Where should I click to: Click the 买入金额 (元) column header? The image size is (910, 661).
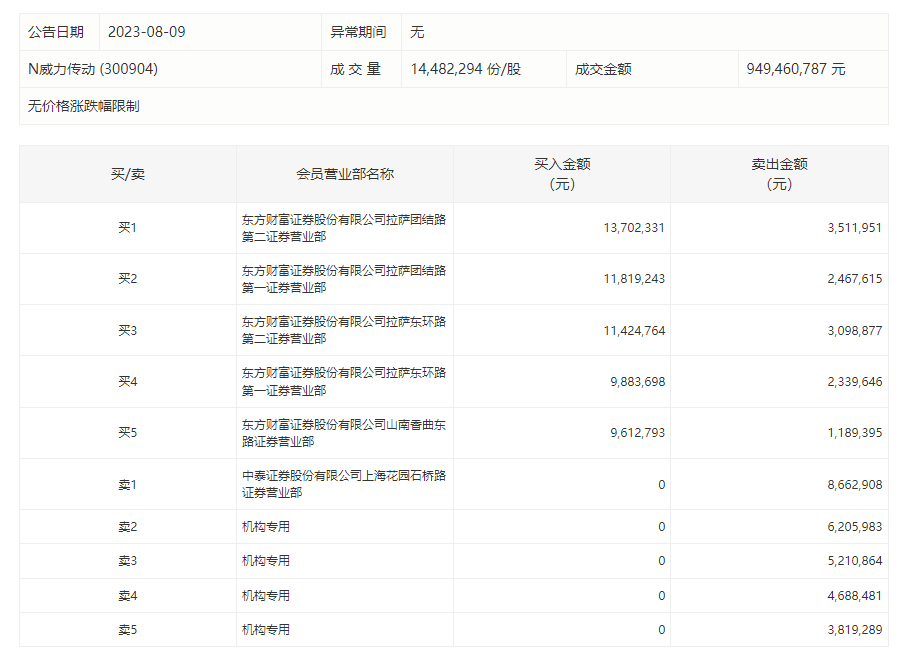click(x=562, y=174)
